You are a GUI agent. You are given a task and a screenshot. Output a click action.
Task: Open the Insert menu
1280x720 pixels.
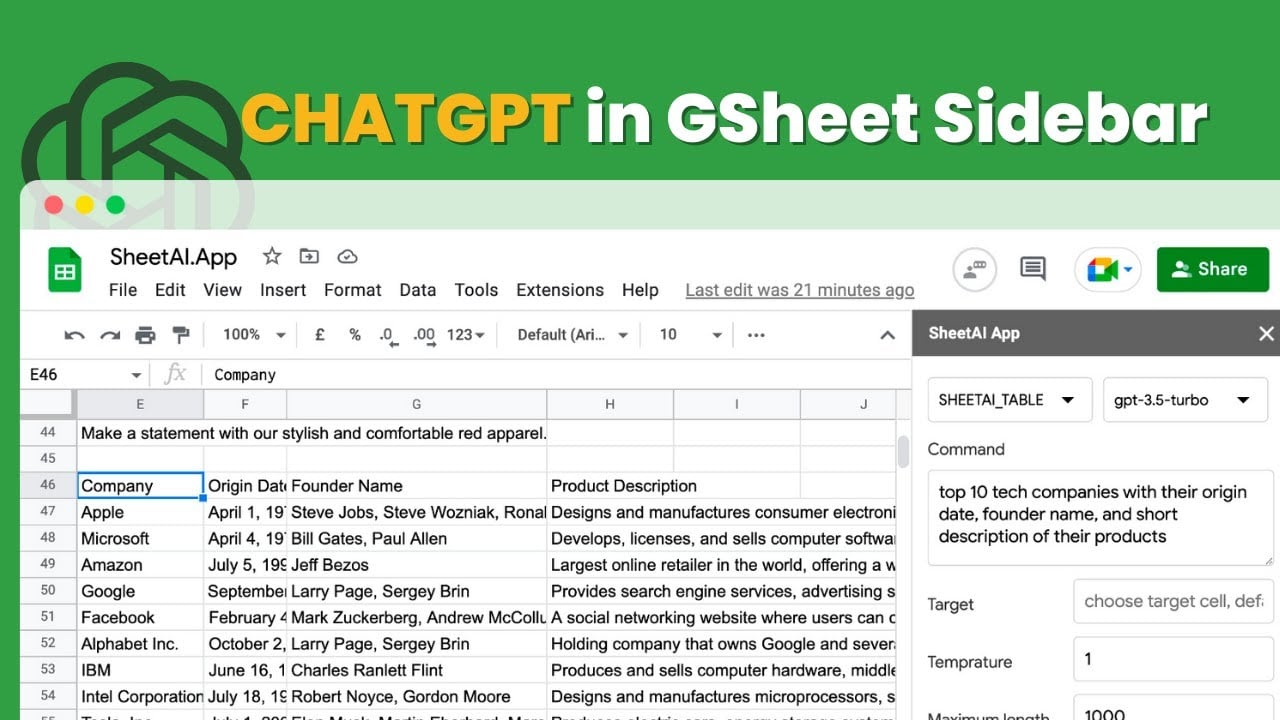[283, 290]
